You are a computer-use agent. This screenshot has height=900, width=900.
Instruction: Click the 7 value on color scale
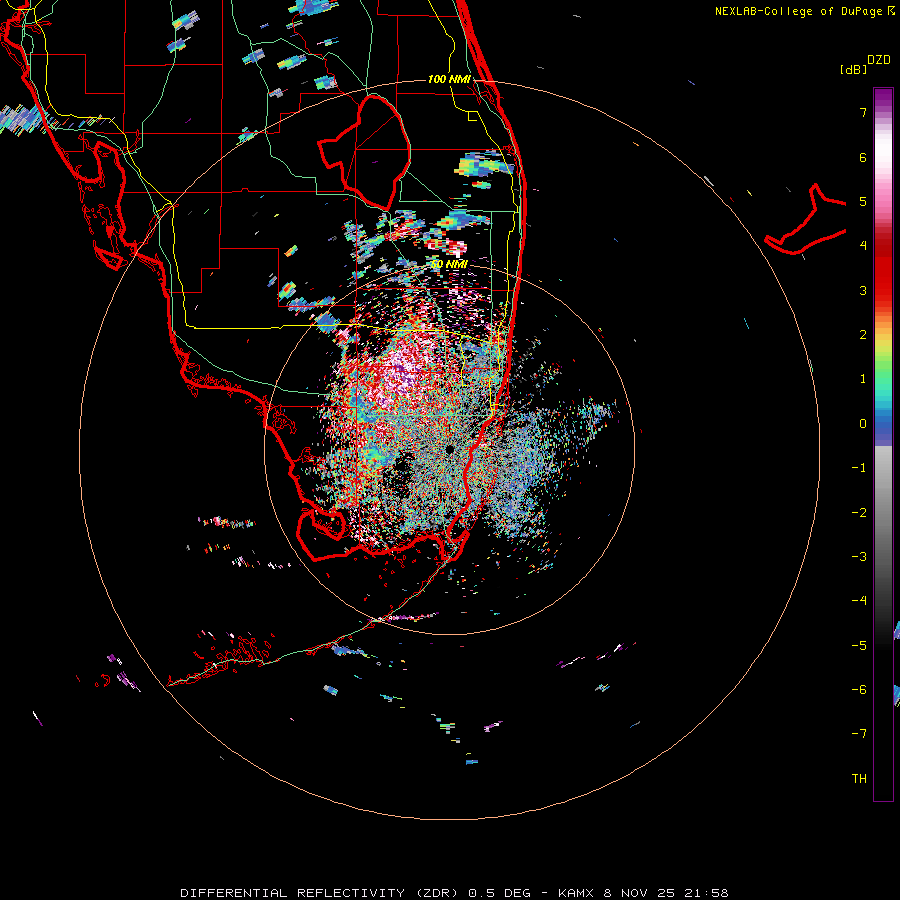click(x=863, y=112)
